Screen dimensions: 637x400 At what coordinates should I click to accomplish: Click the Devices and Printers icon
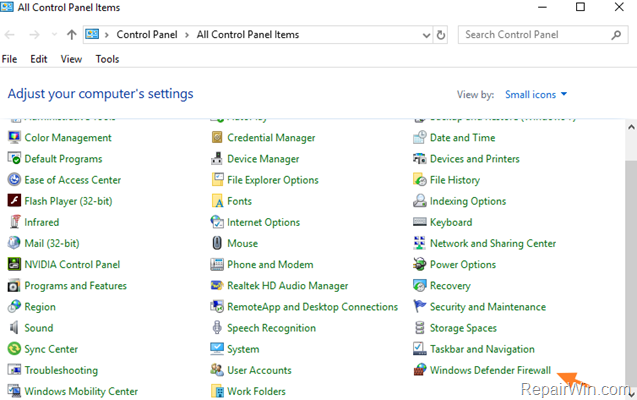(420, 159)
